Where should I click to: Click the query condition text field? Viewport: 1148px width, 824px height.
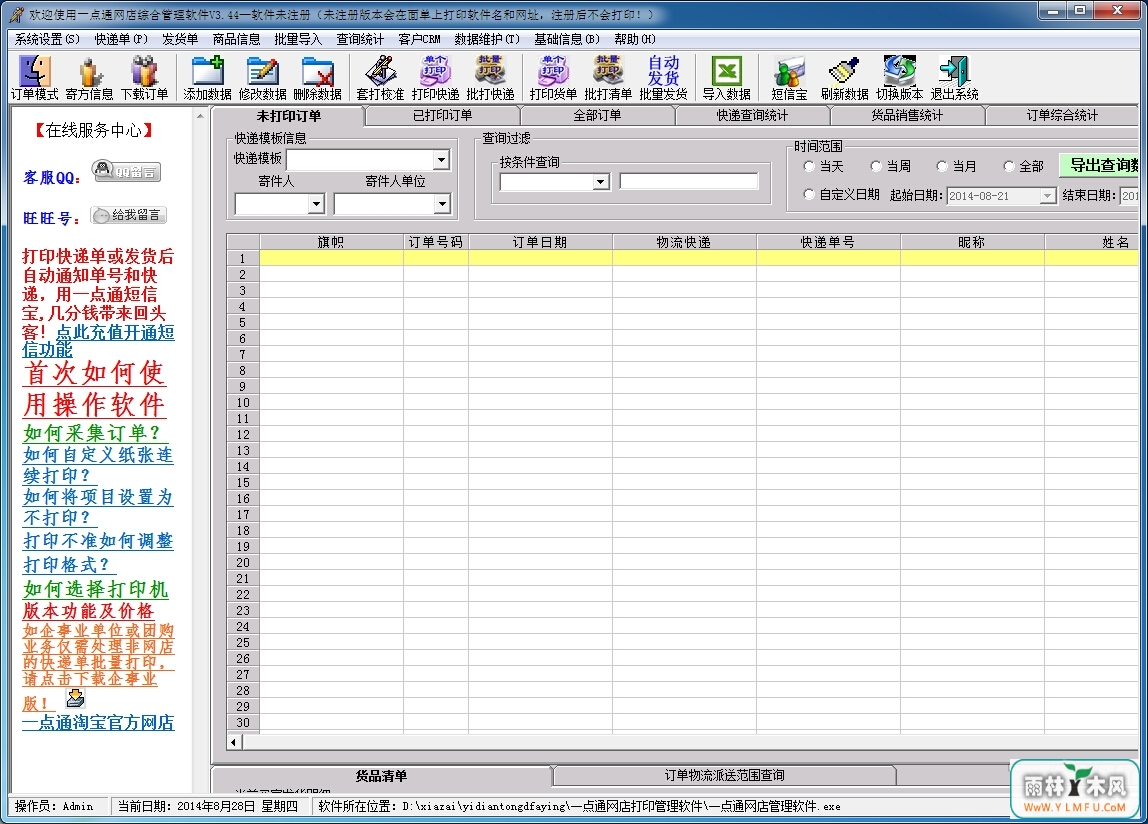(x=689, y=182)
